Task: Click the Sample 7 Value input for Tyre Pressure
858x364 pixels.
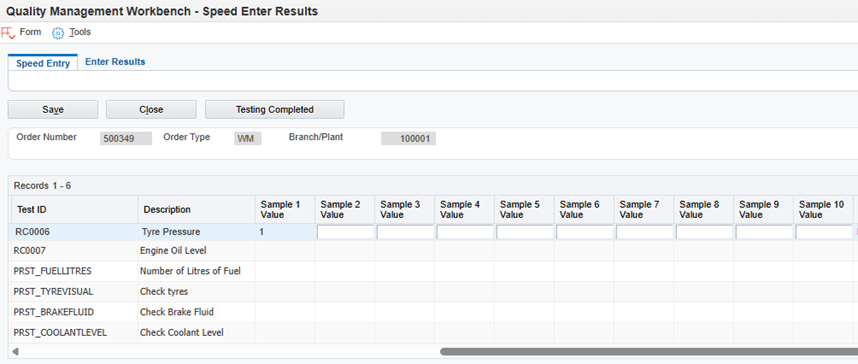Action: pyautogui.click(x=644, y=232)
